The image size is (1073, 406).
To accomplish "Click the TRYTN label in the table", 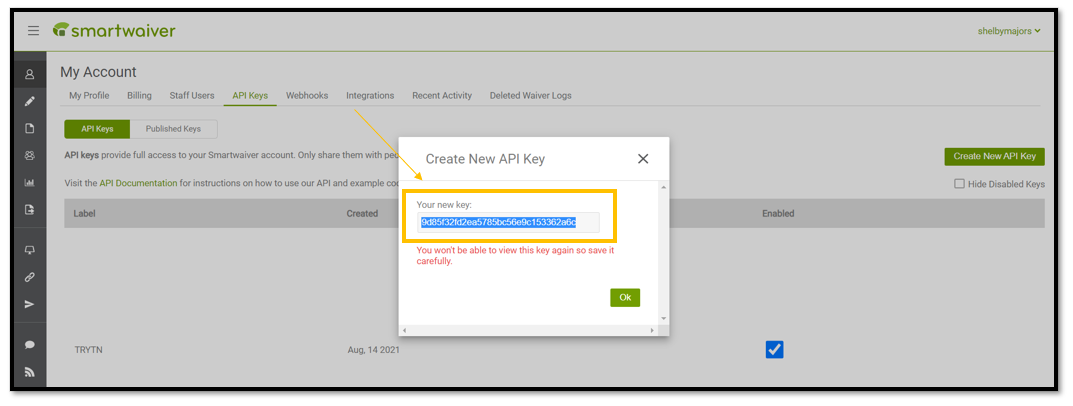I will click(88, 350).
